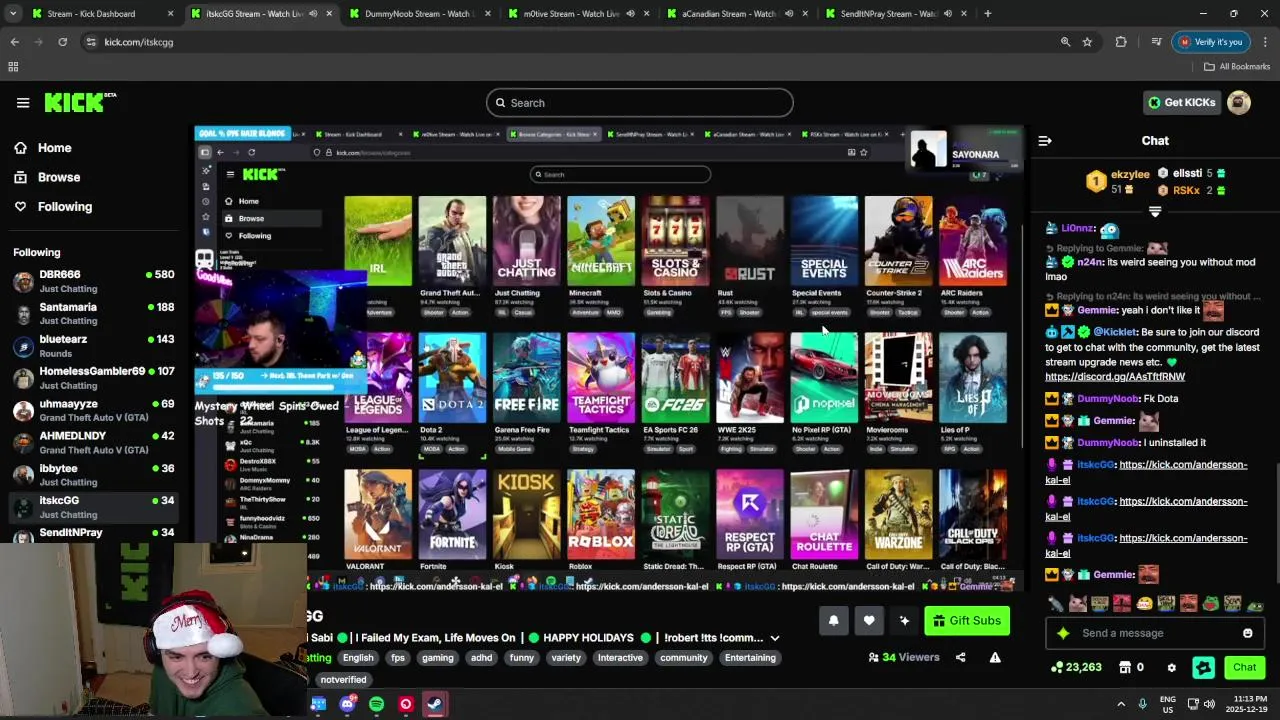Viewport: 1280px width, 720px height.
Task: Click the green Kick clip icon button
Action: (1204, 667)
